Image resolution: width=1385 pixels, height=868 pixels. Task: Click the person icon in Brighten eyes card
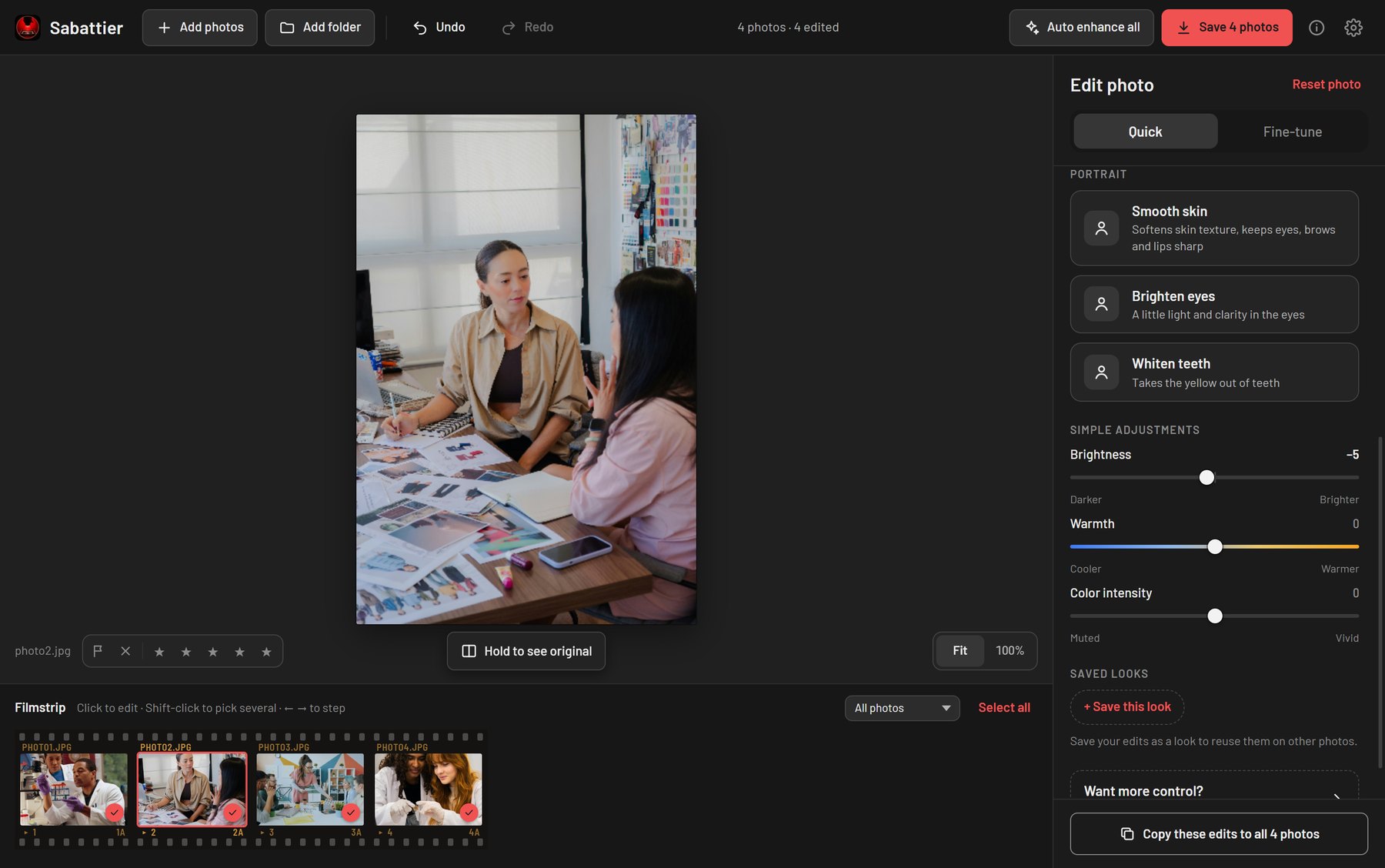pos(1102,304)
